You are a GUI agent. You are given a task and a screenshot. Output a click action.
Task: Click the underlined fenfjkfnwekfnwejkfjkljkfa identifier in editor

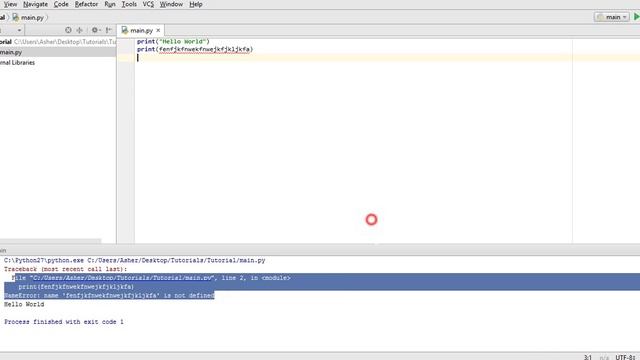click(204, 49)
